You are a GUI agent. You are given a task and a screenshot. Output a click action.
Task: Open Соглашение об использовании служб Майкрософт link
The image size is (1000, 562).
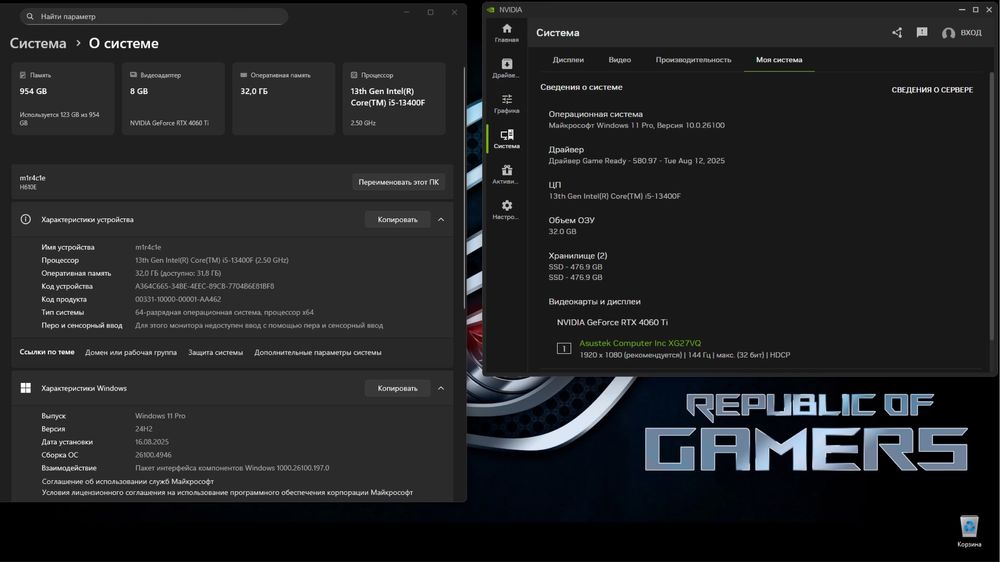tap(128, 482)
